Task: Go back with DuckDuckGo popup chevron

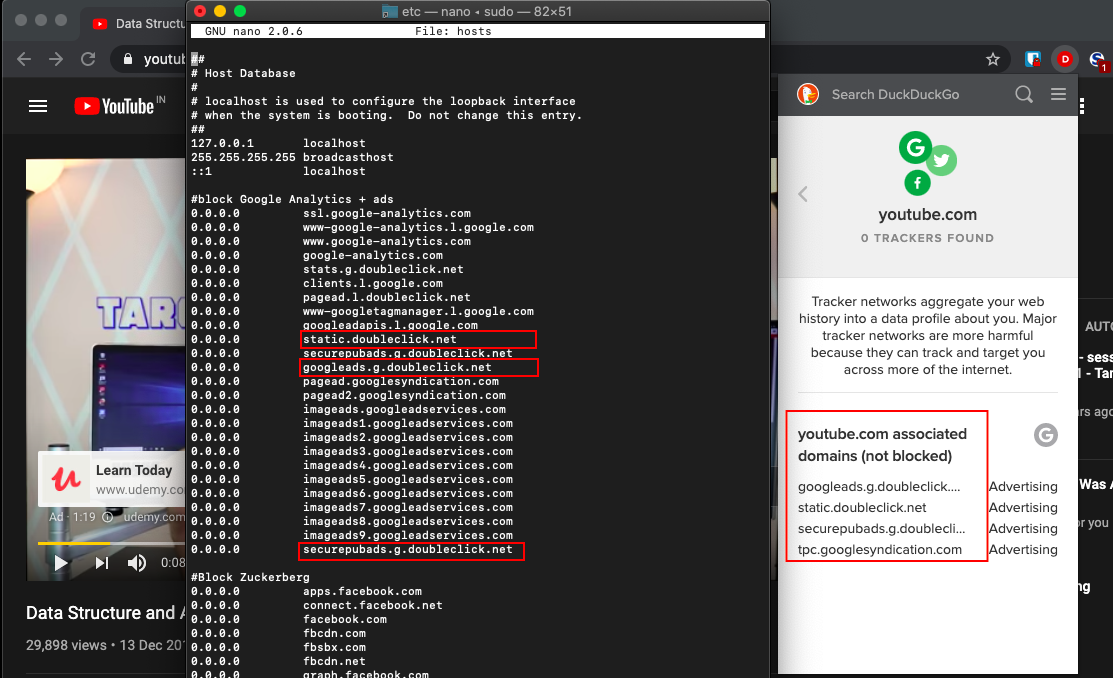Action: point(803,195)
